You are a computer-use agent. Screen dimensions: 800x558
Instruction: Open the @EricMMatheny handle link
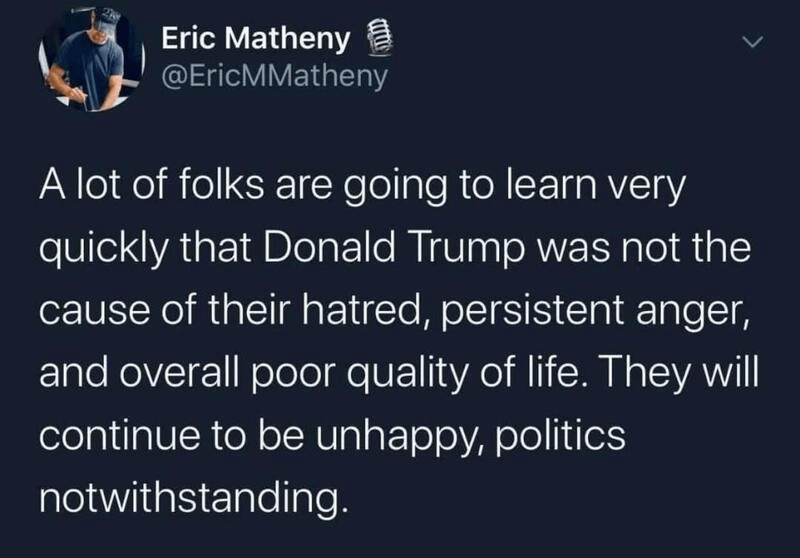[273, 75]
